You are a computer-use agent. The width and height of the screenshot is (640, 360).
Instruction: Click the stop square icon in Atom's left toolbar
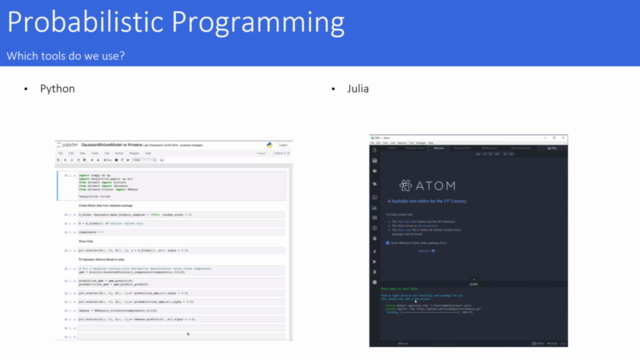click(375, 282)
